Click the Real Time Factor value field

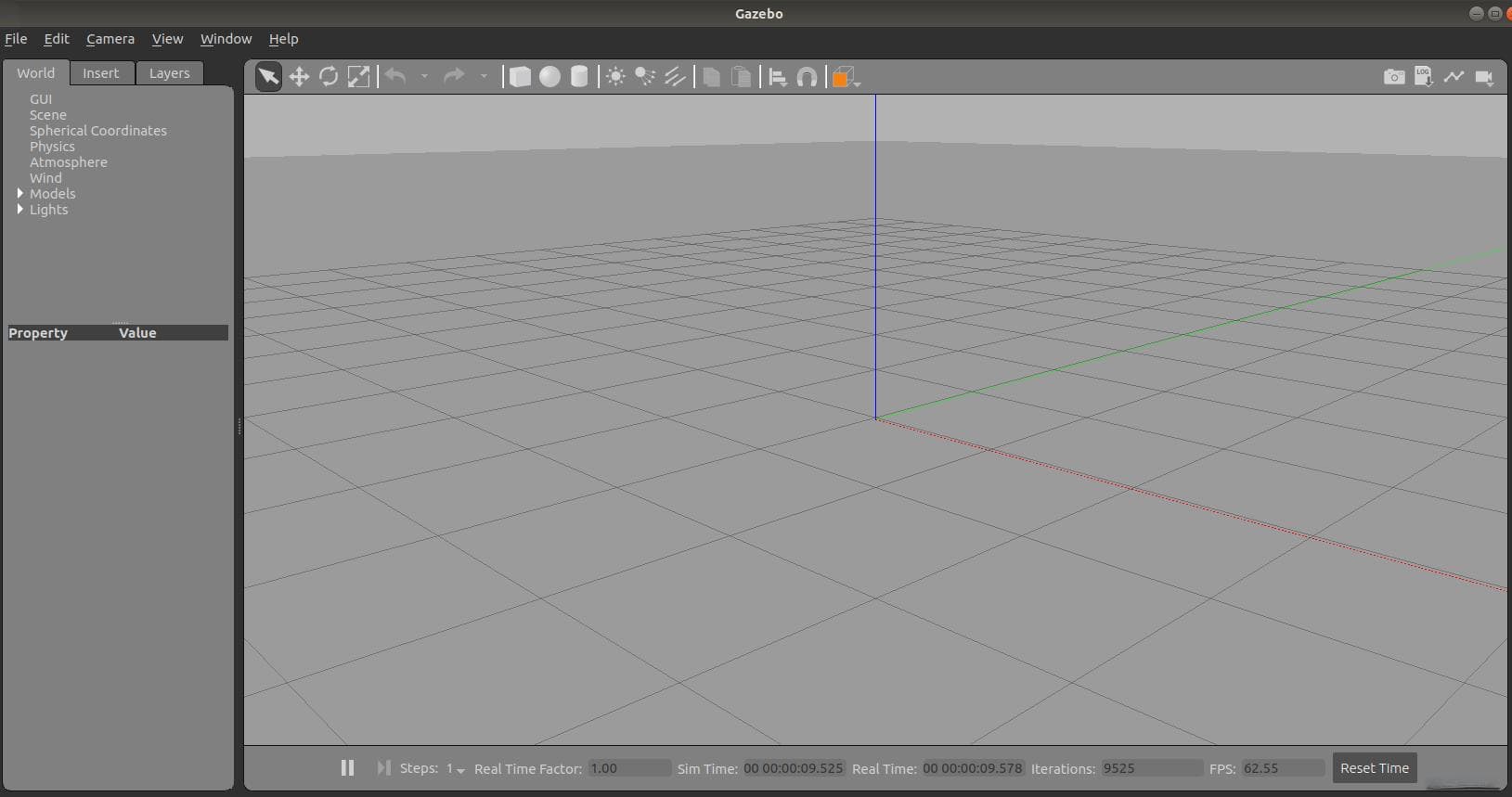629,768
